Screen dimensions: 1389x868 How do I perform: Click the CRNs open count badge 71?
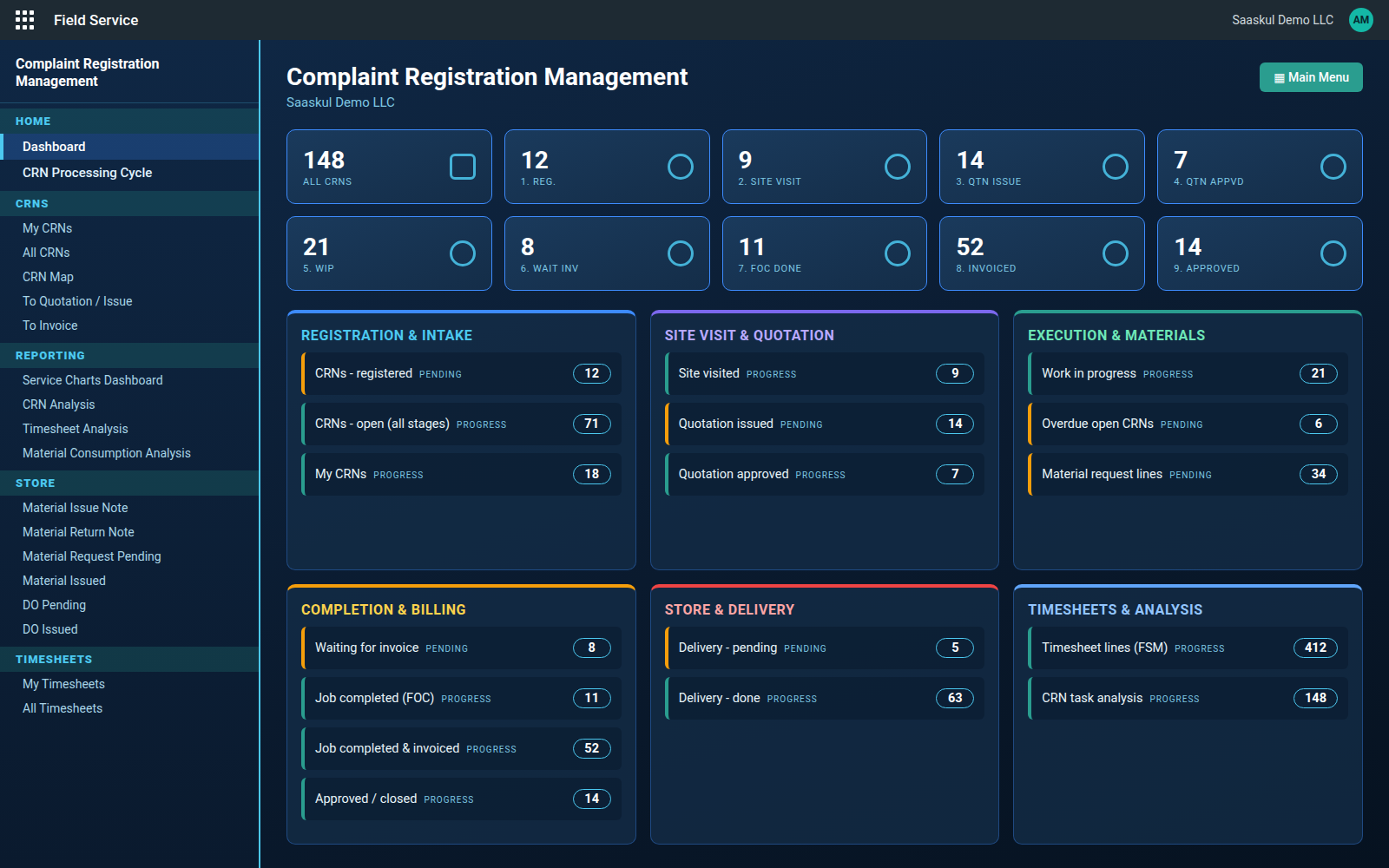[x=592, y=424]
